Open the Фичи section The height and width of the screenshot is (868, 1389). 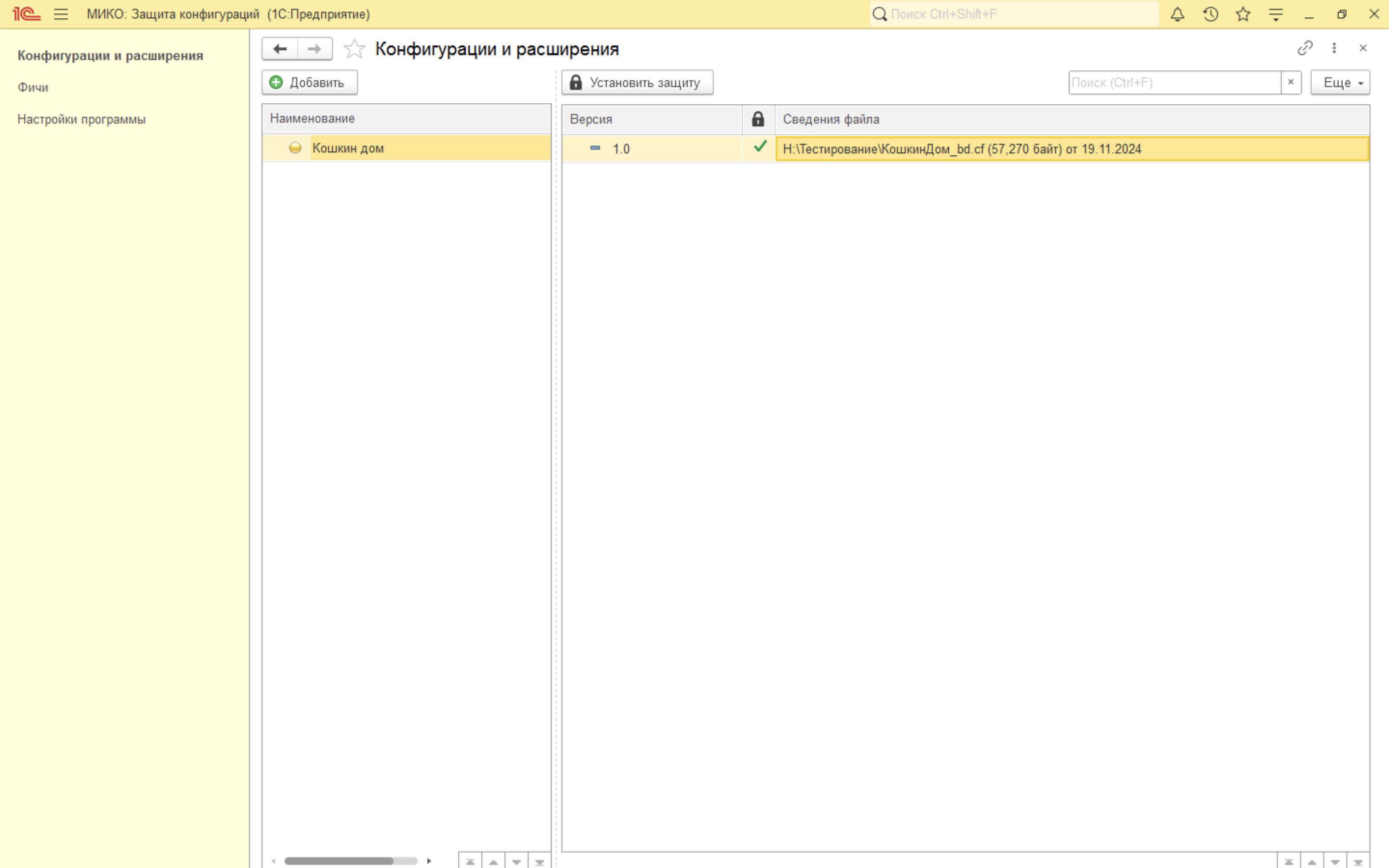click(x=33, y=87)
